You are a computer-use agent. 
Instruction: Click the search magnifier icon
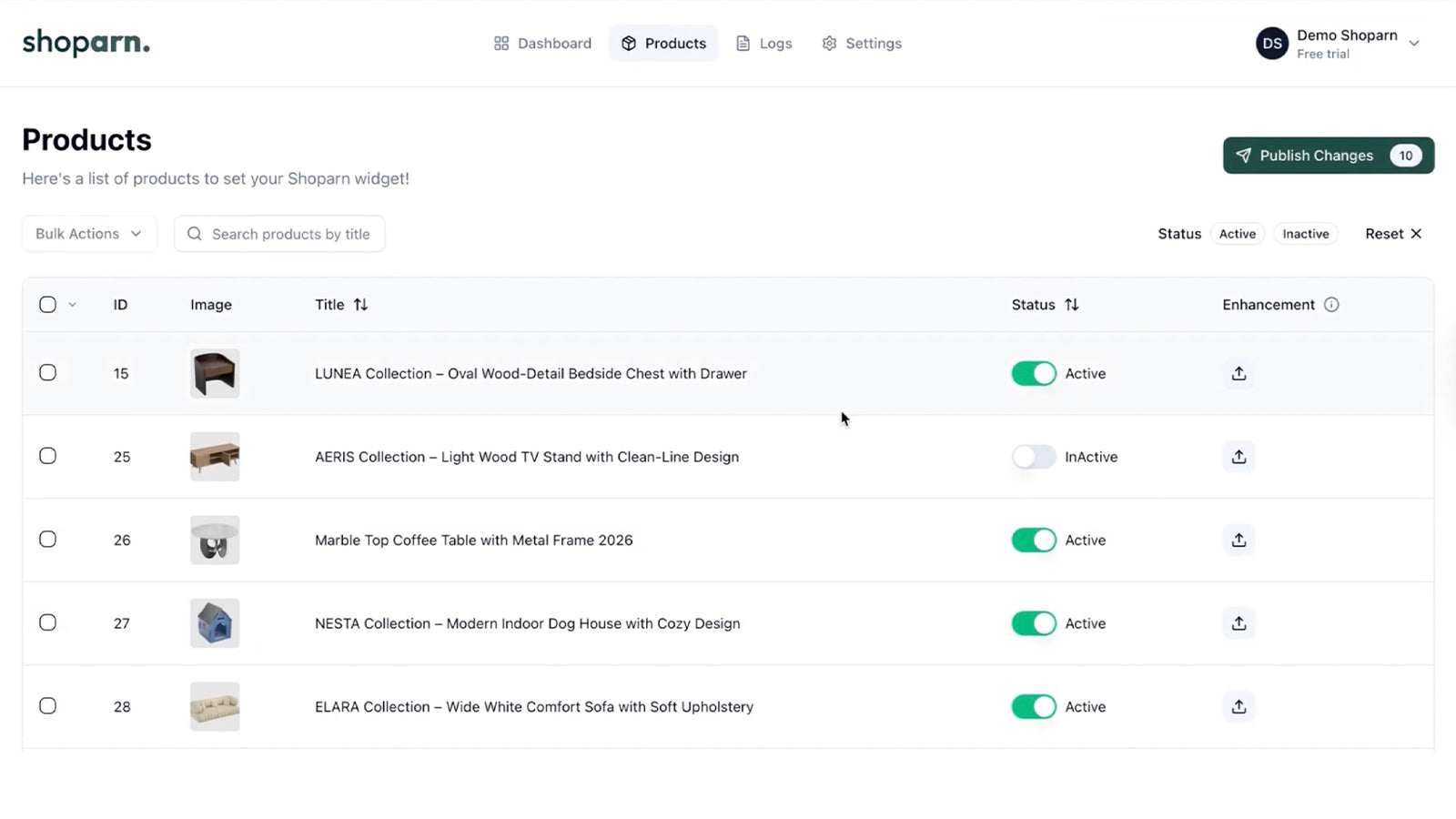click(x=194, y=234)
